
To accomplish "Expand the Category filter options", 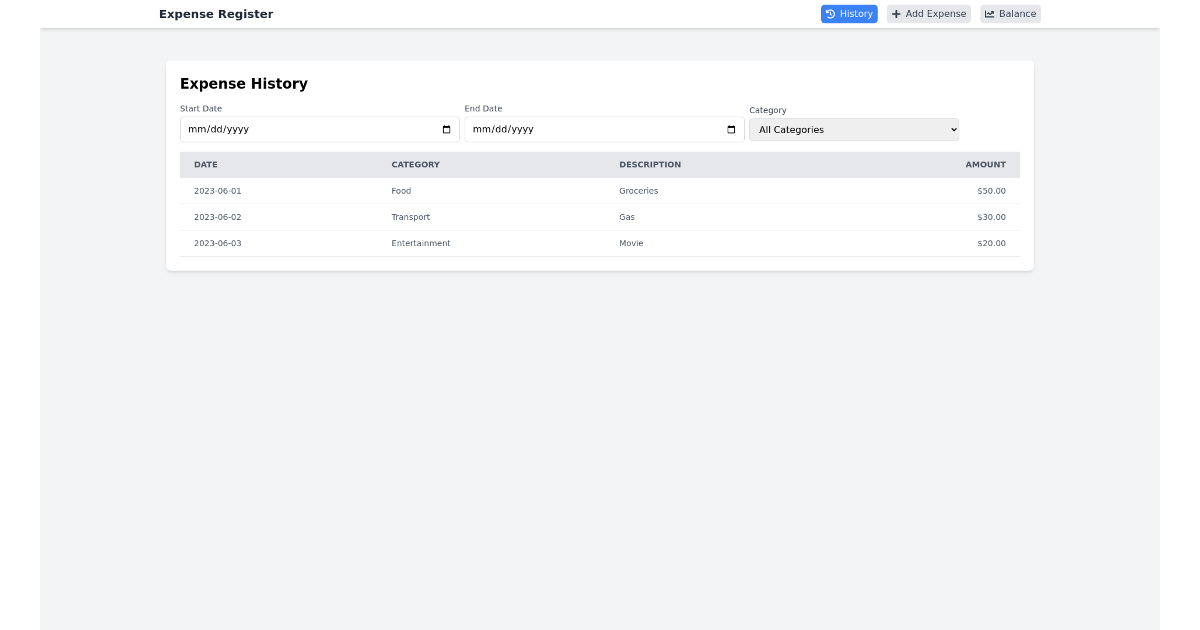I will click(x=854, y=129).
